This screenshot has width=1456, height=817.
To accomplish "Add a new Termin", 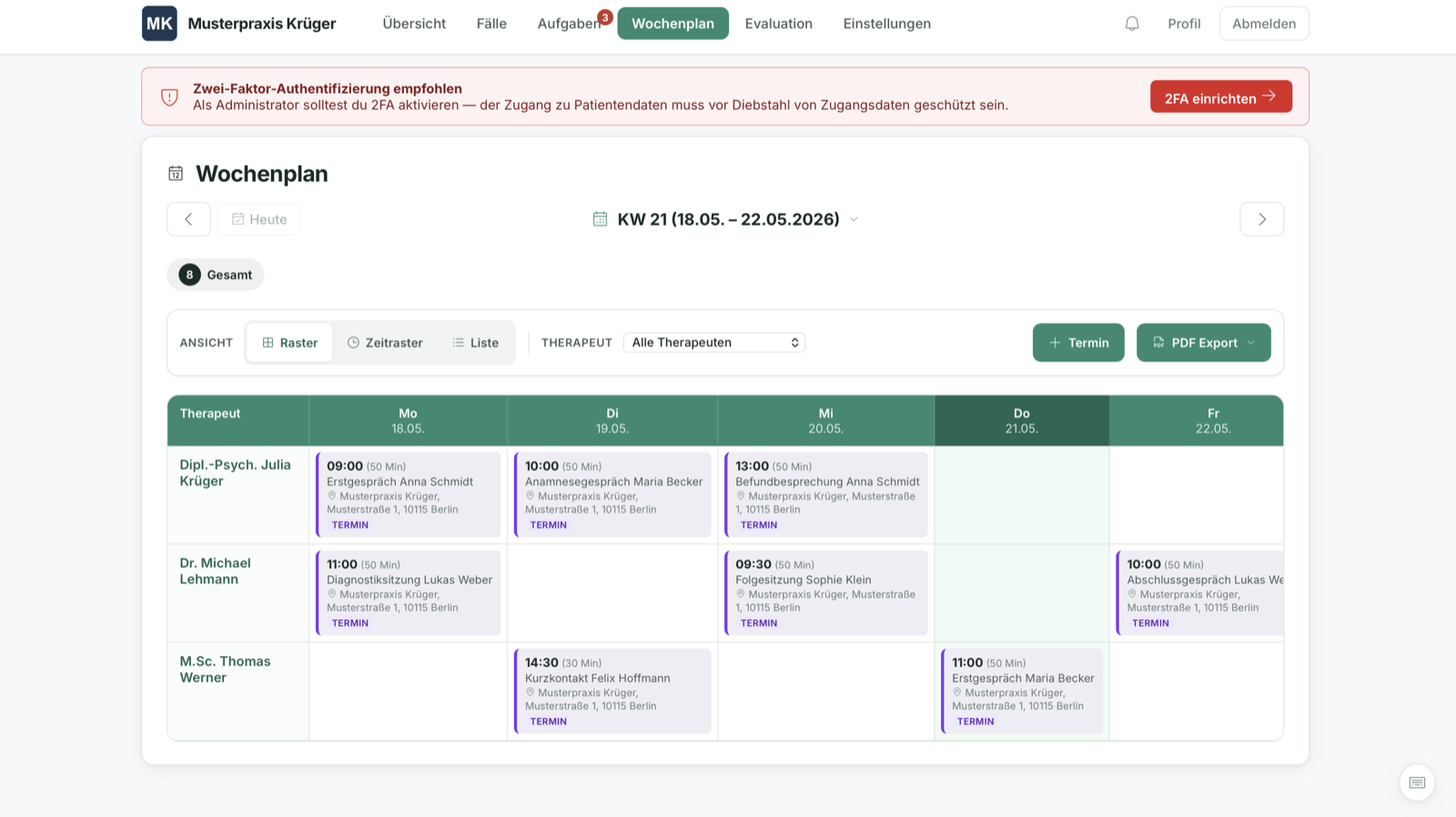I will pyautogui.click(x=1078, y=343).
